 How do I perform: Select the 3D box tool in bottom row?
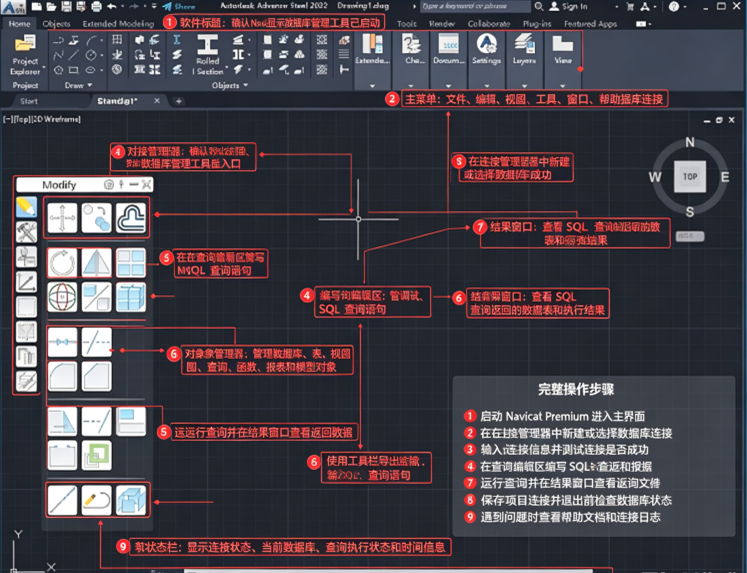pos(131,500)
